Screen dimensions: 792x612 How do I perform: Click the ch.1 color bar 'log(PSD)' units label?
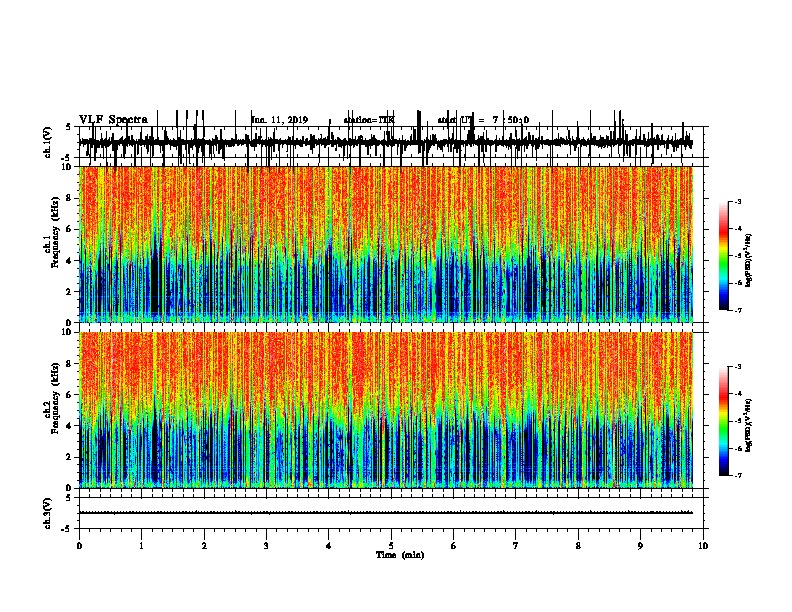[x=749, y=261]
